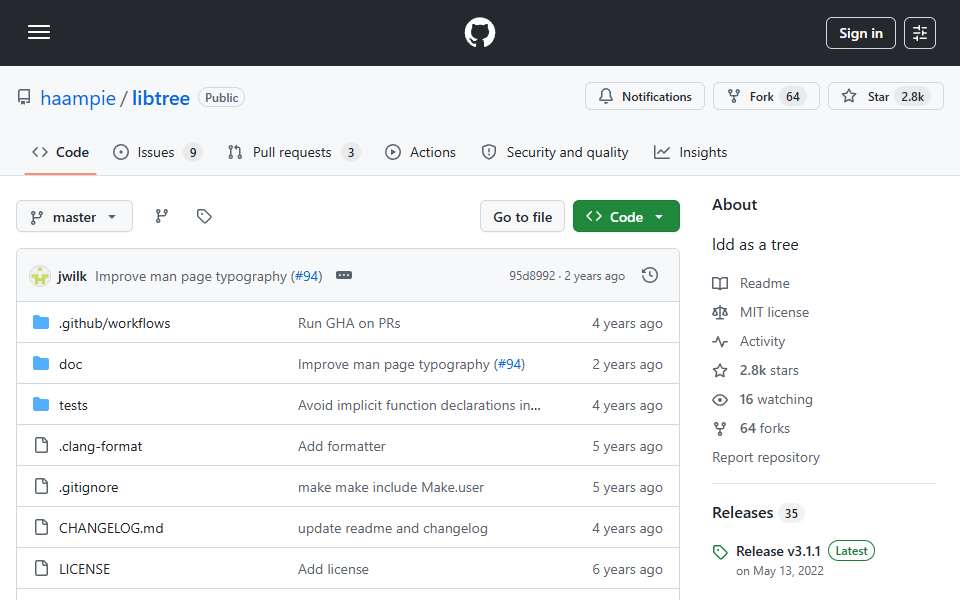Image resolution: width=960 pixels, height=600 pixels.
Task: Open latest commit message Improve man page typography
Action: (x=191, y=276)
